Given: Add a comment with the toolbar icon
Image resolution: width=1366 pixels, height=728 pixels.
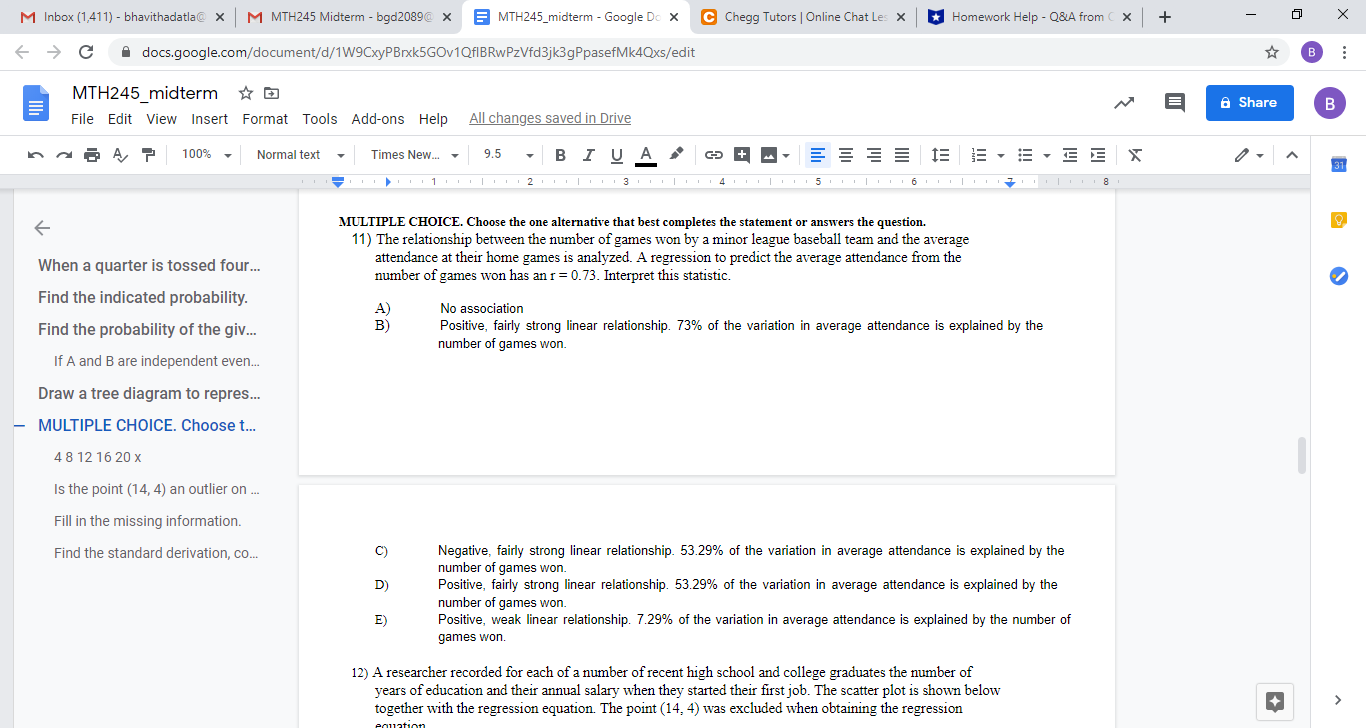Looking at the screenshot, I should point(741,155).
